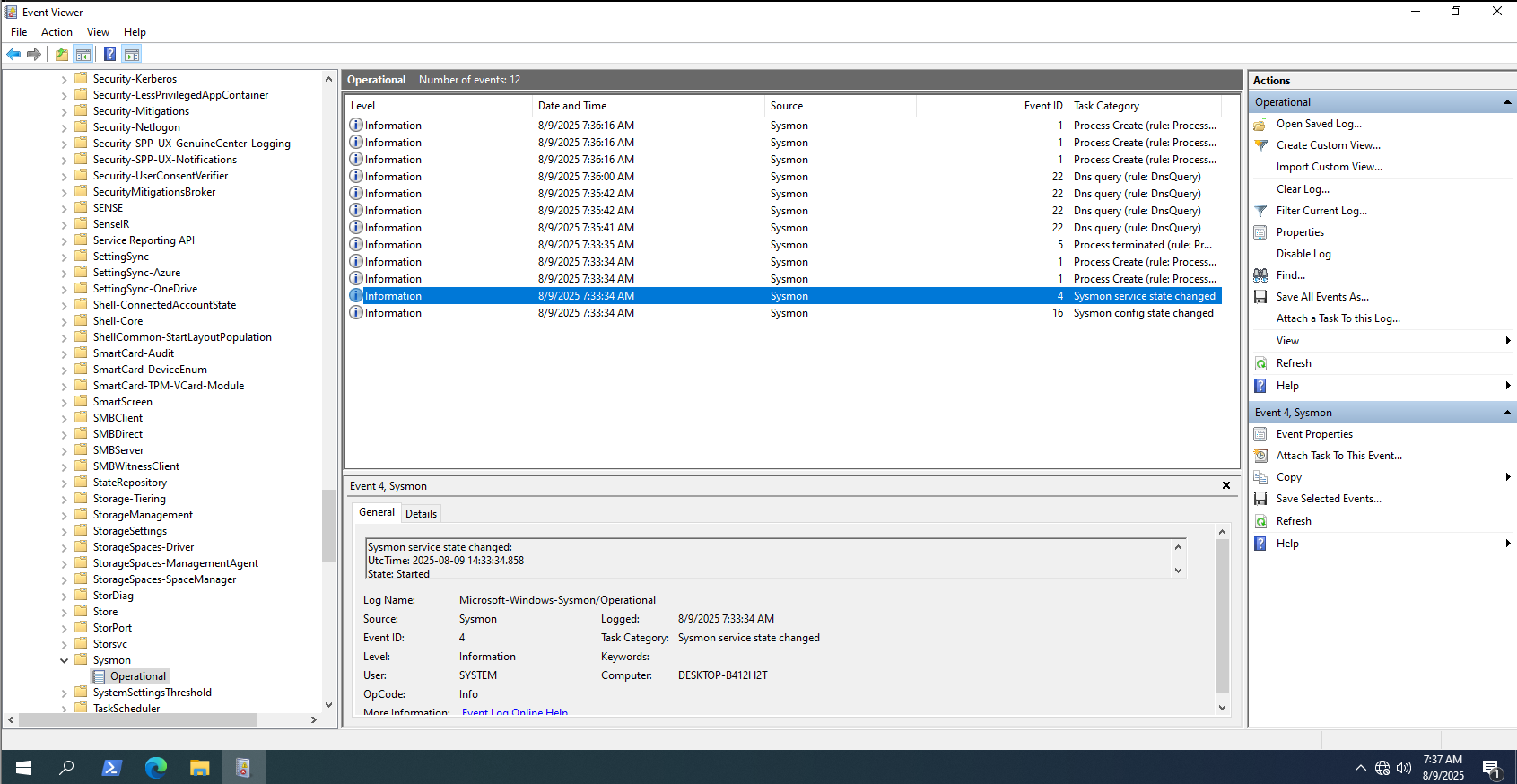Screen dimensions: 1517x784
Task: Click the Open Saved Log folder icon
Action: 1260,124
